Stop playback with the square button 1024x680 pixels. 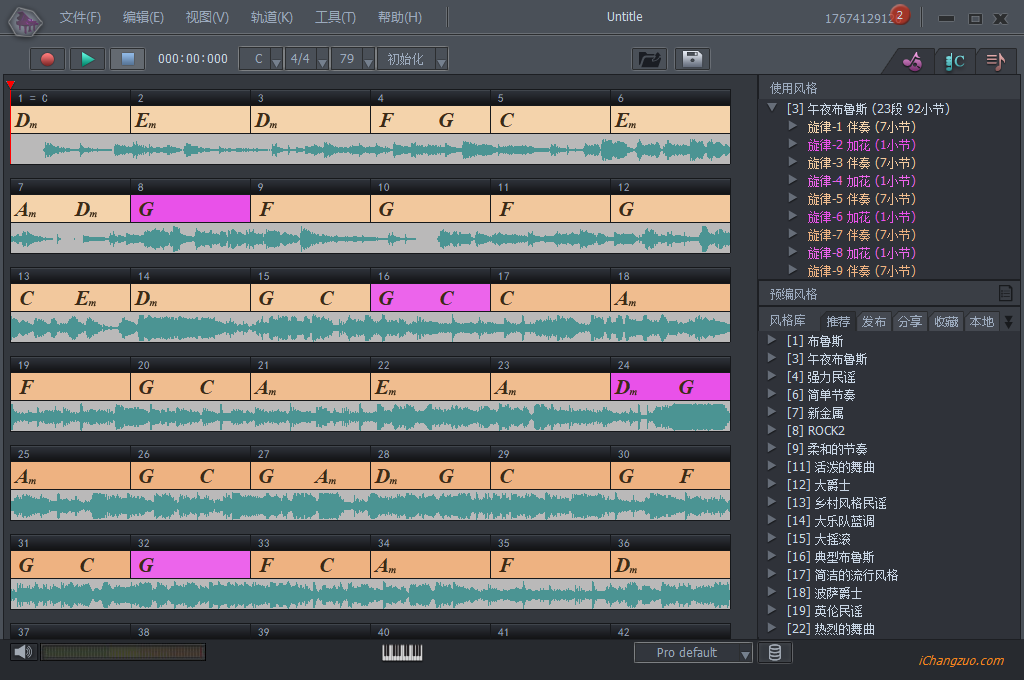pyautogui.click(x=127, y=59)
